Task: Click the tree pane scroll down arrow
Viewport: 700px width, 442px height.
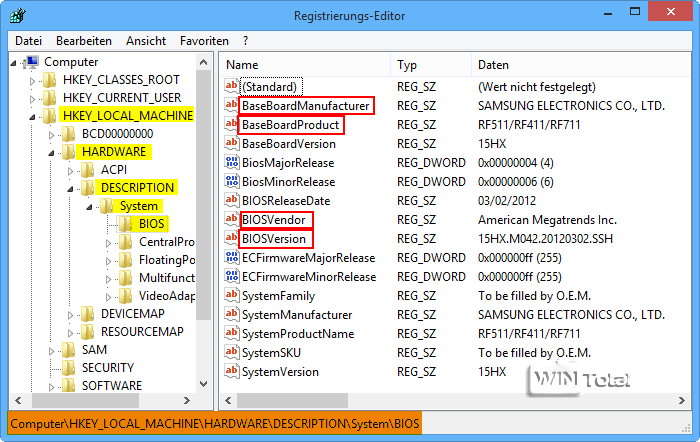Action: click(x=204, y=384)
